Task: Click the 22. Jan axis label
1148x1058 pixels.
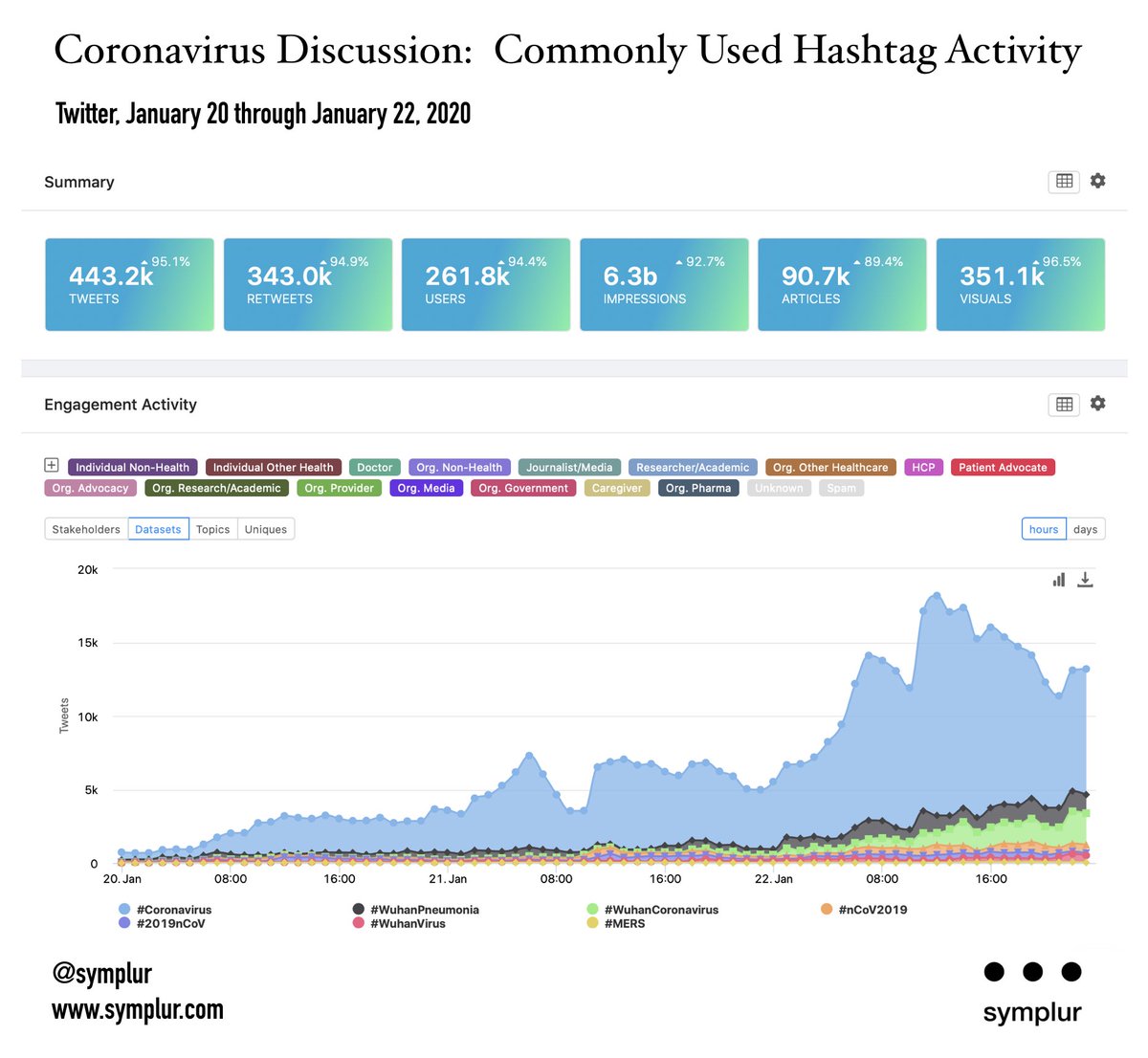Action: coord(774,878)
